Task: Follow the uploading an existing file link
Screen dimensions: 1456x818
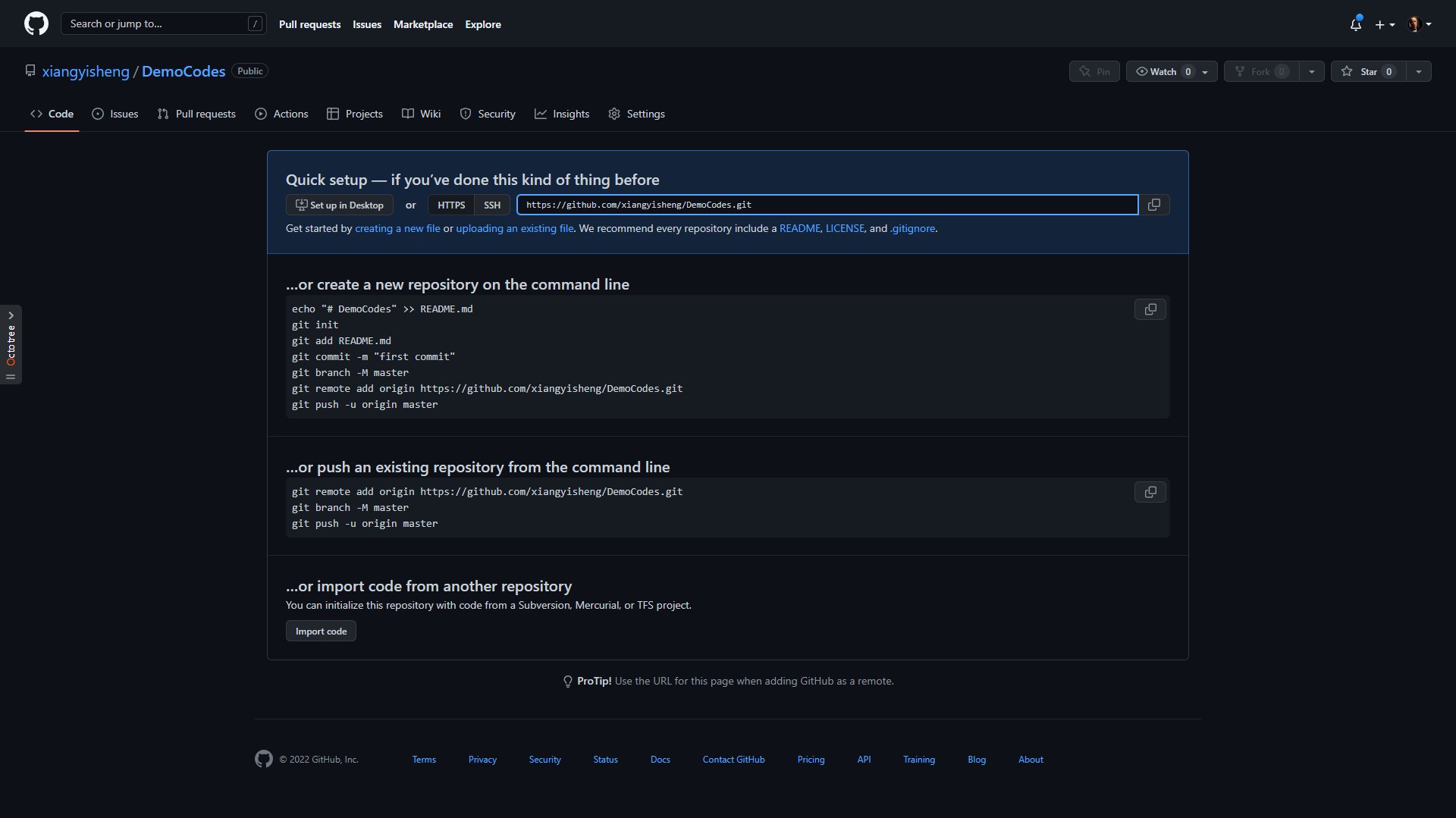Action: (x=515, y=228)
